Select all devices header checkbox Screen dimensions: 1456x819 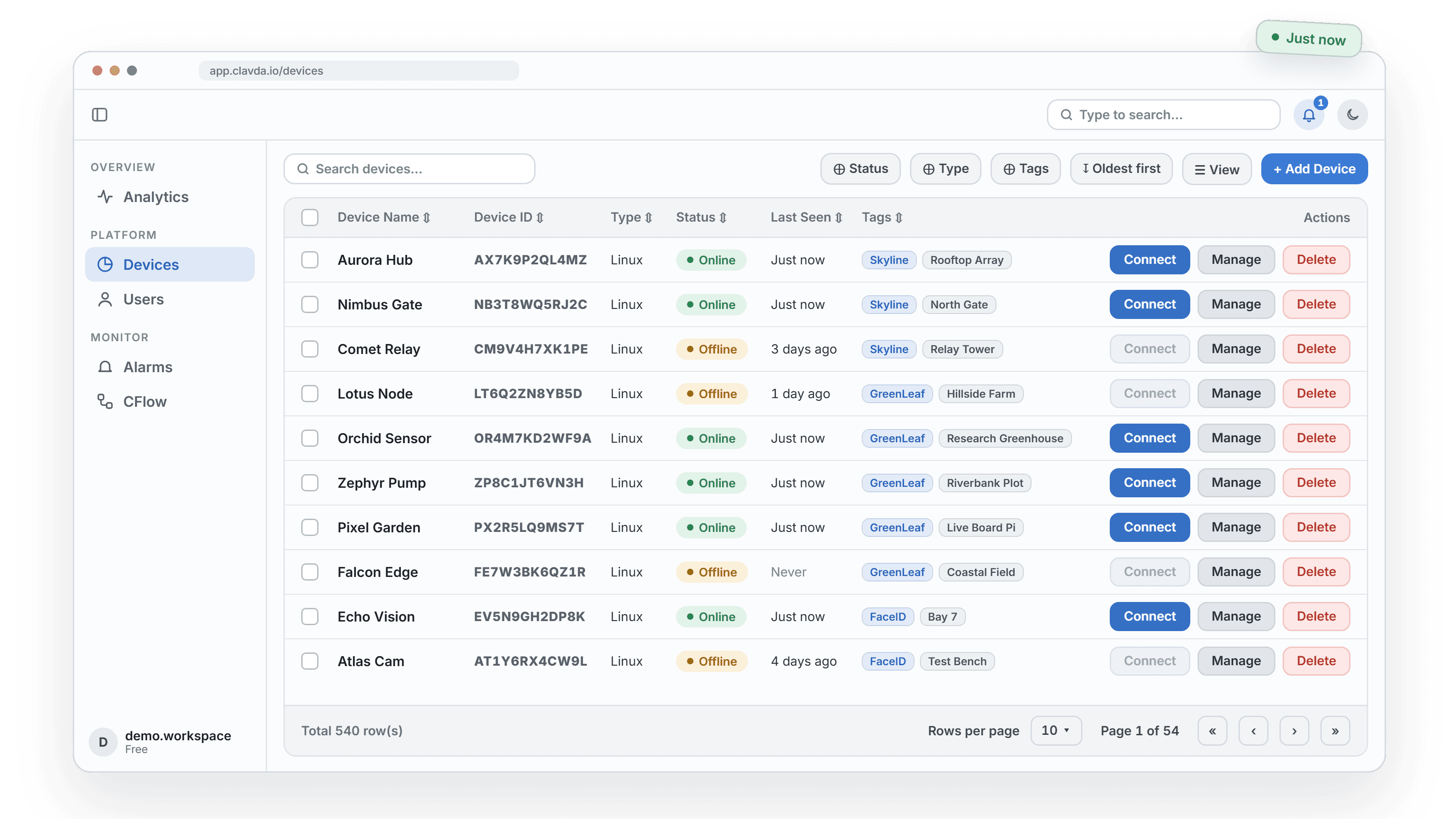click(310, 217)
